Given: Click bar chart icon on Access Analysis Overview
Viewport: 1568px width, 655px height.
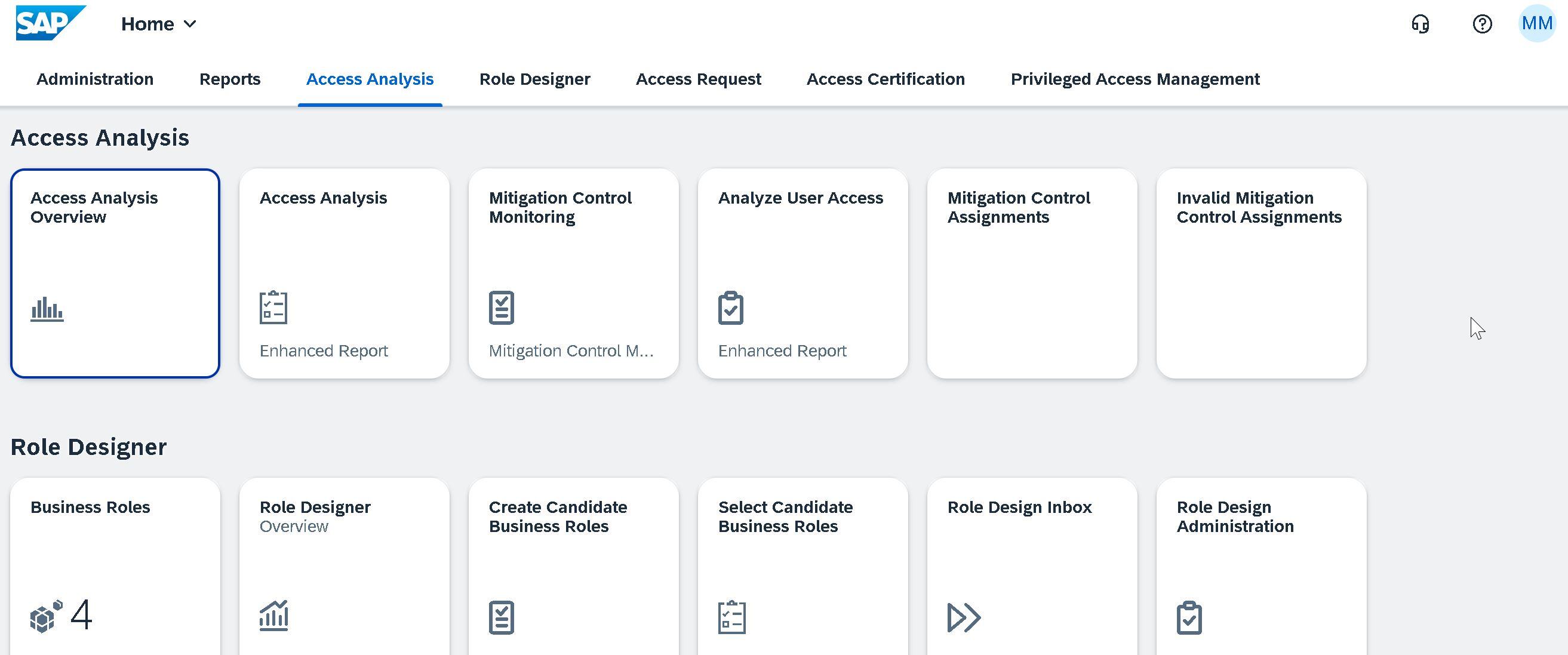Looking at the screenshot, I should [x=47, y=309].
